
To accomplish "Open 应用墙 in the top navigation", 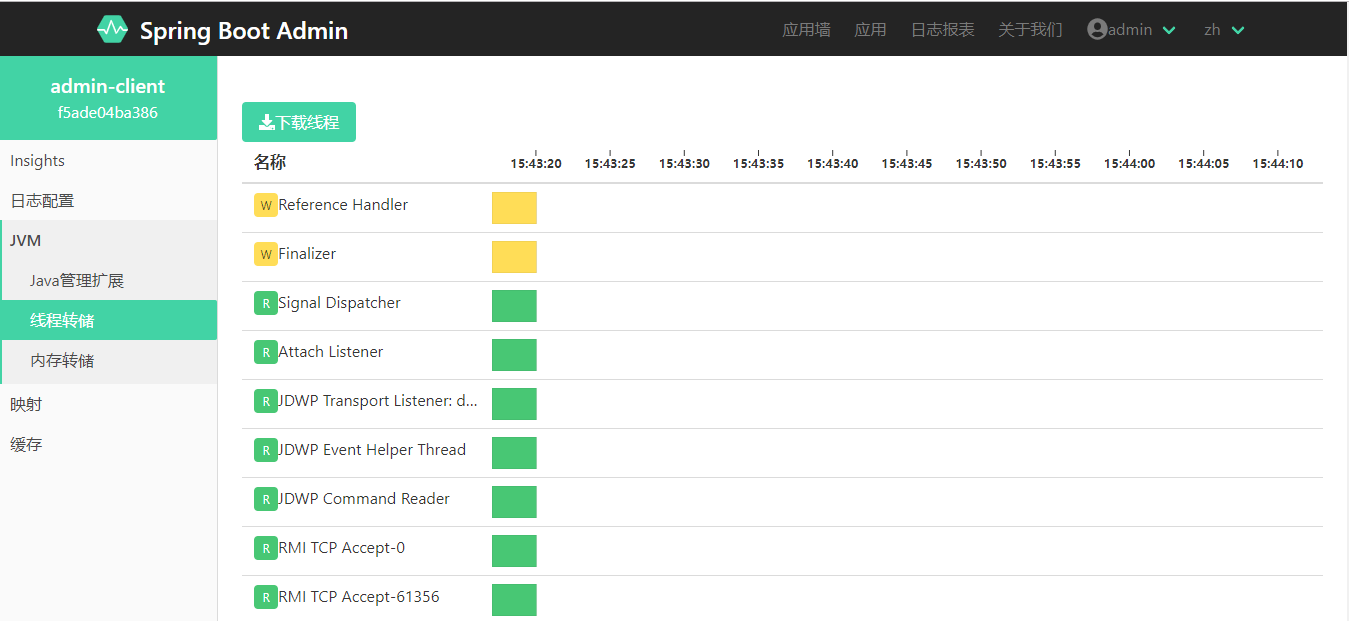I will [x=806, y=30].
